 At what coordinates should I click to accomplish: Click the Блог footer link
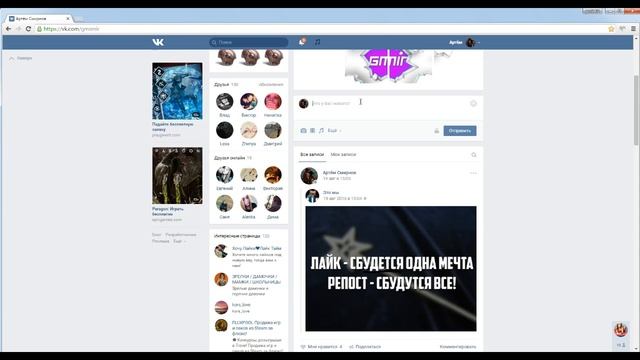(x=156, y=235)
